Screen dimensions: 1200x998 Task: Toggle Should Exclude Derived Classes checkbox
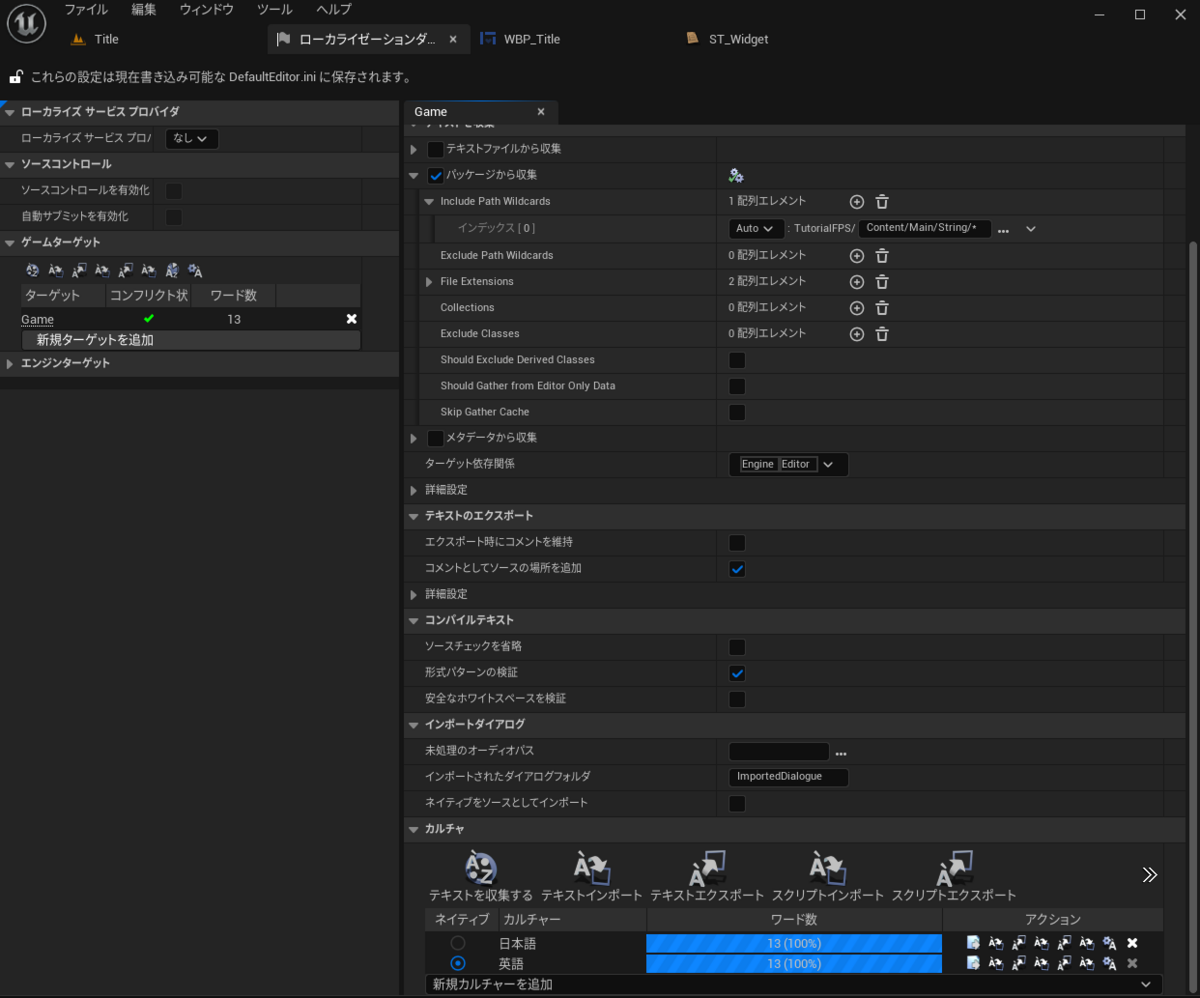tap(737, 360)
